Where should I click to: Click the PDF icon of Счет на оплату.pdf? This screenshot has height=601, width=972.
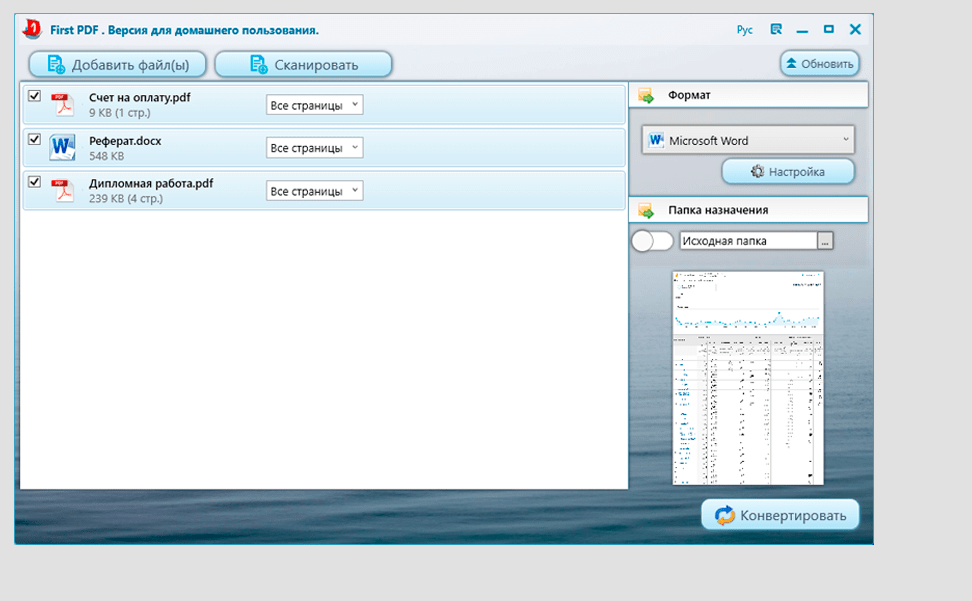(63, 105)
